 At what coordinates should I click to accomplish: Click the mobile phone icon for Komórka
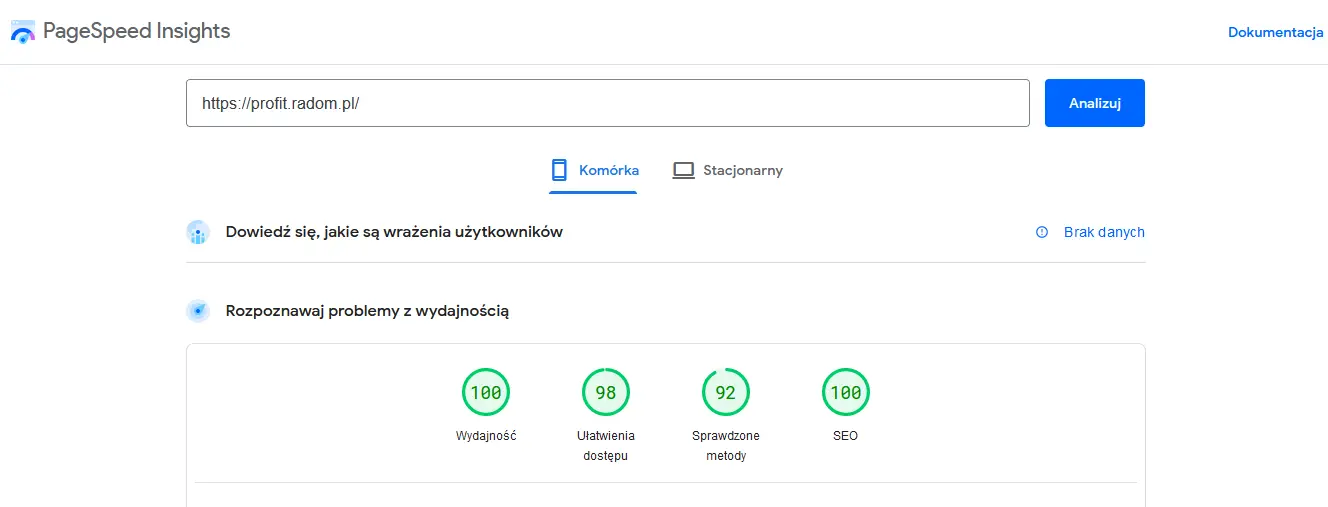559,170
